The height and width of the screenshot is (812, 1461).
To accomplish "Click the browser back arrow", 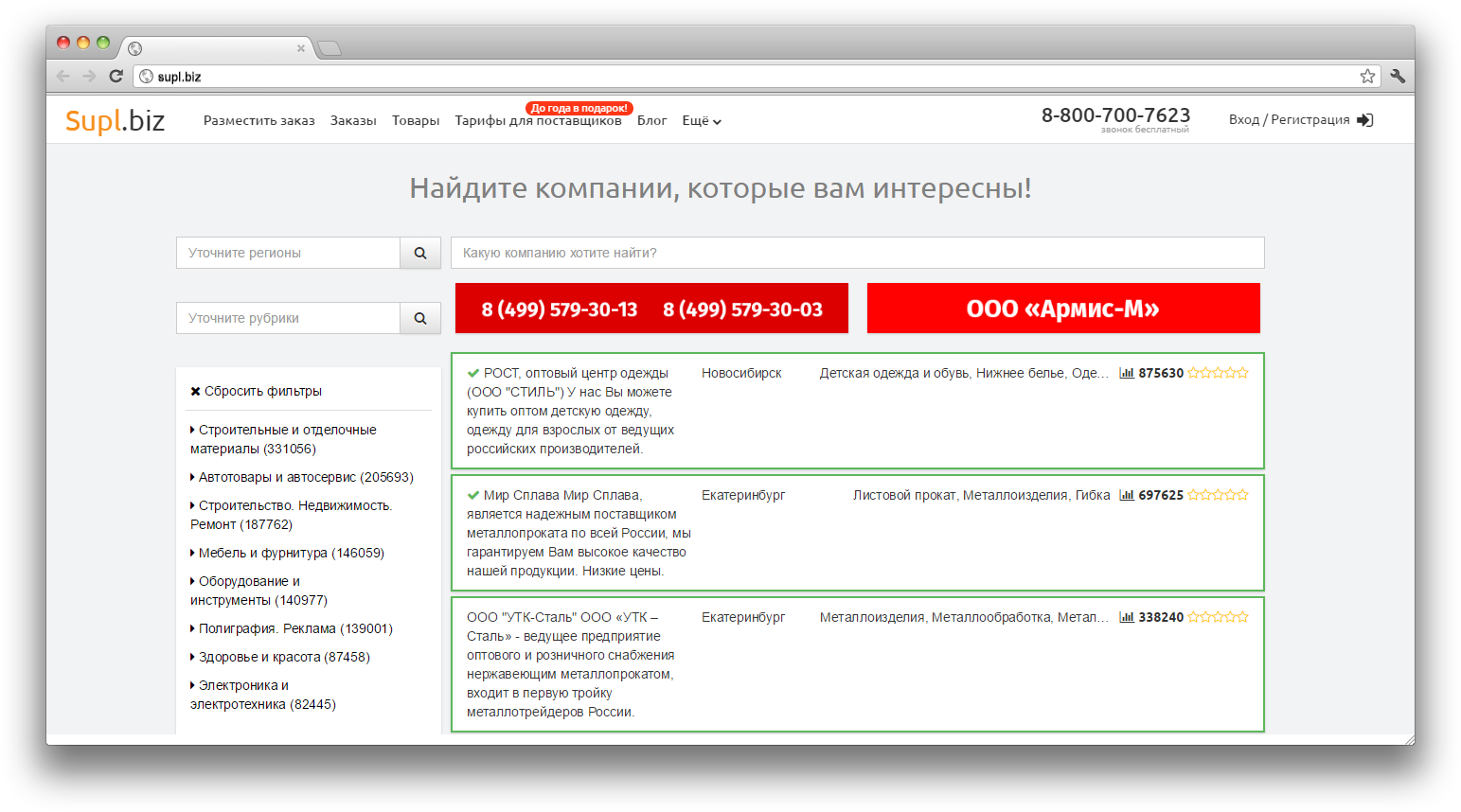I will 63,77.
